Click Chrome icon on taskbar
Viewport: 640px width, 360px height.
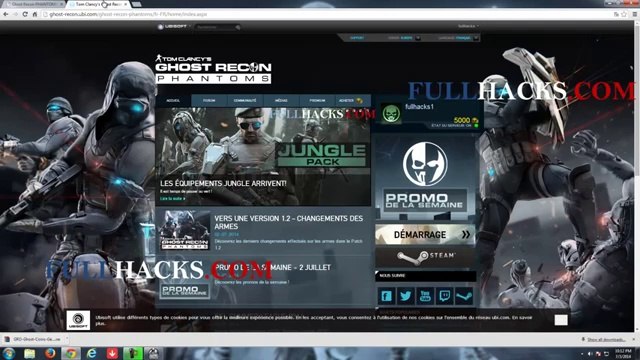tap(71, 353)
